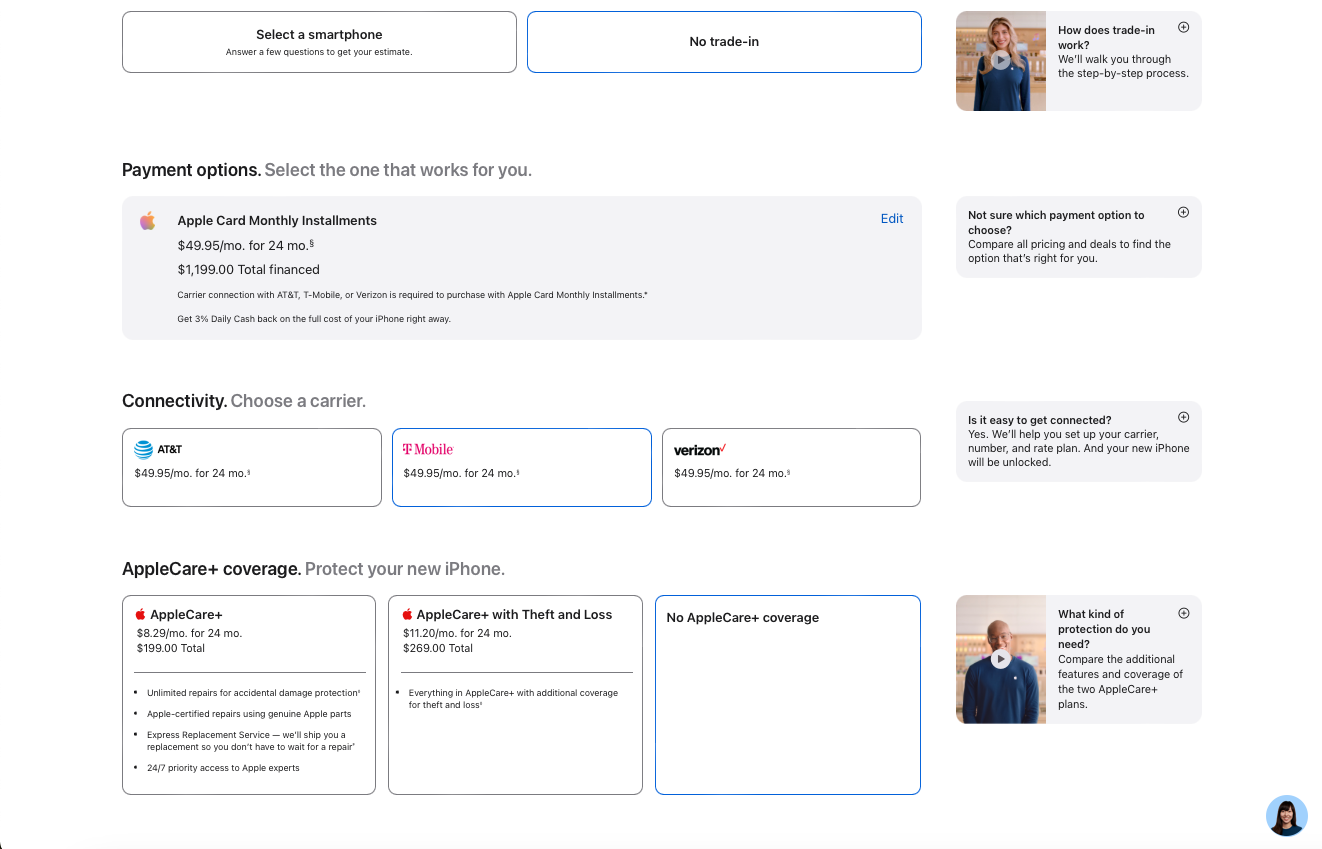Click Apple-certified repairs using genuine parts text
This screenshot has width=1322, height=849.
pos(249,714)
